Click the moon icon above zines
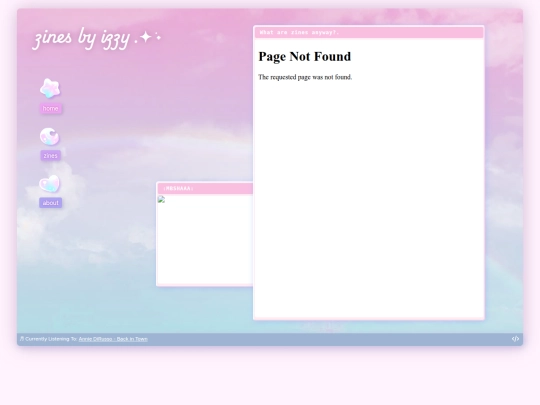The width and height of the screenshot is (540, 405). coord(50,136)
